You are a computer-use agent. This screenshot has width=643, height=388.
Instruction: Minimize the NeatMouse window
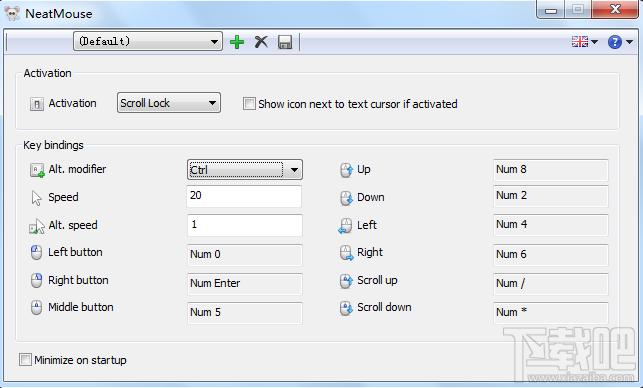[x=551, y=10]
